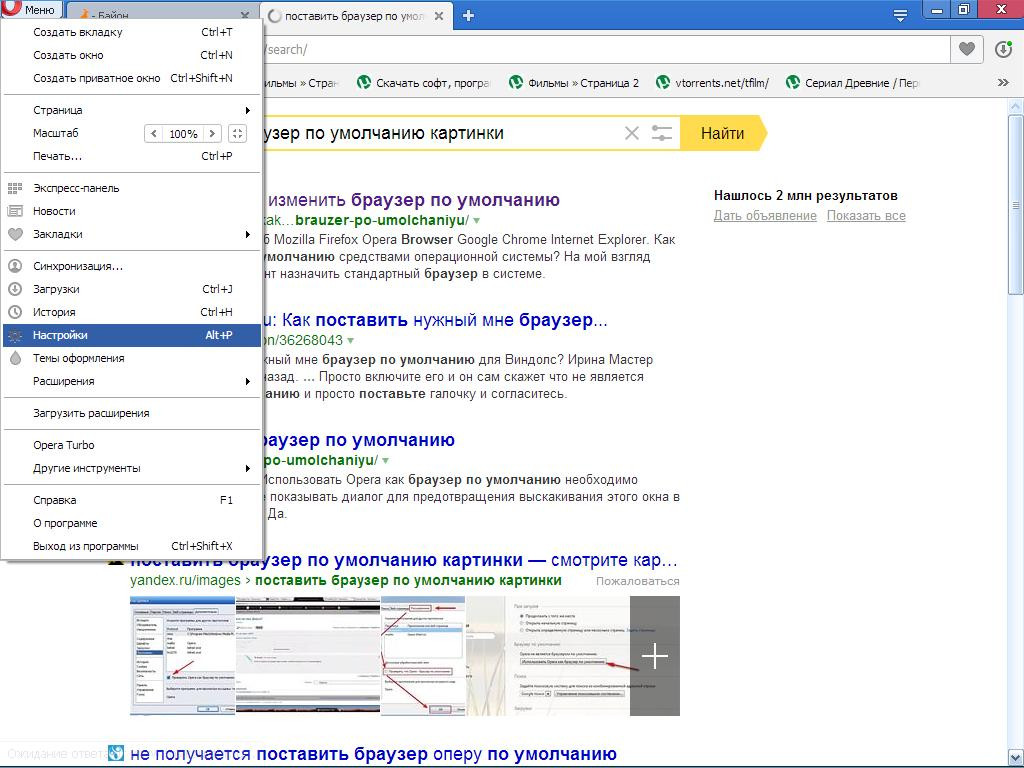Viewport: 1024px width, 768px height.
Task: Decrease zoom with left arrow
Action: coord(153,133)
